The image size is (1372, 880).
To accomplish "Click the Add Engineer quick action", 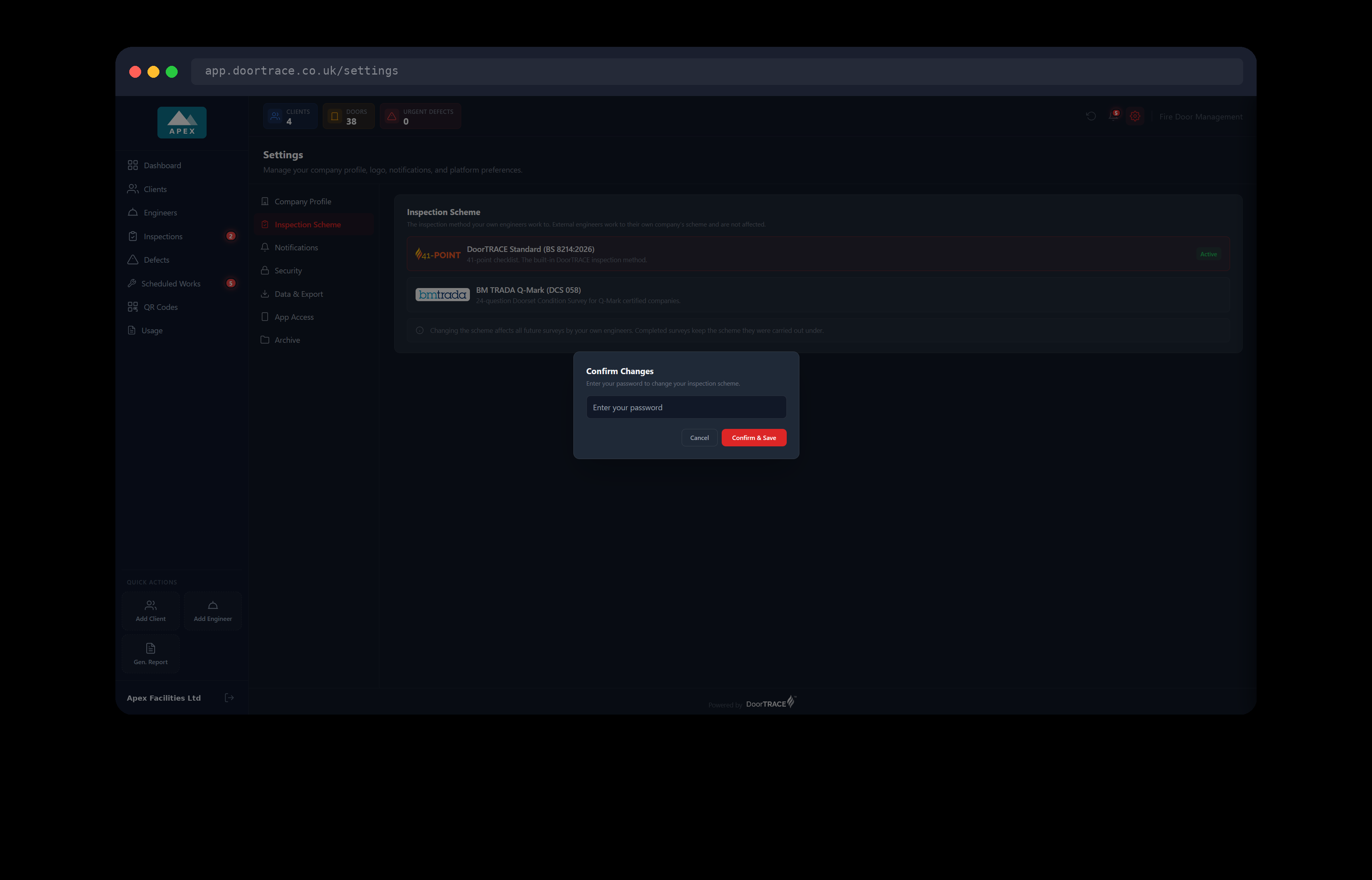I will pyautogui.click(x=213, y=611).
